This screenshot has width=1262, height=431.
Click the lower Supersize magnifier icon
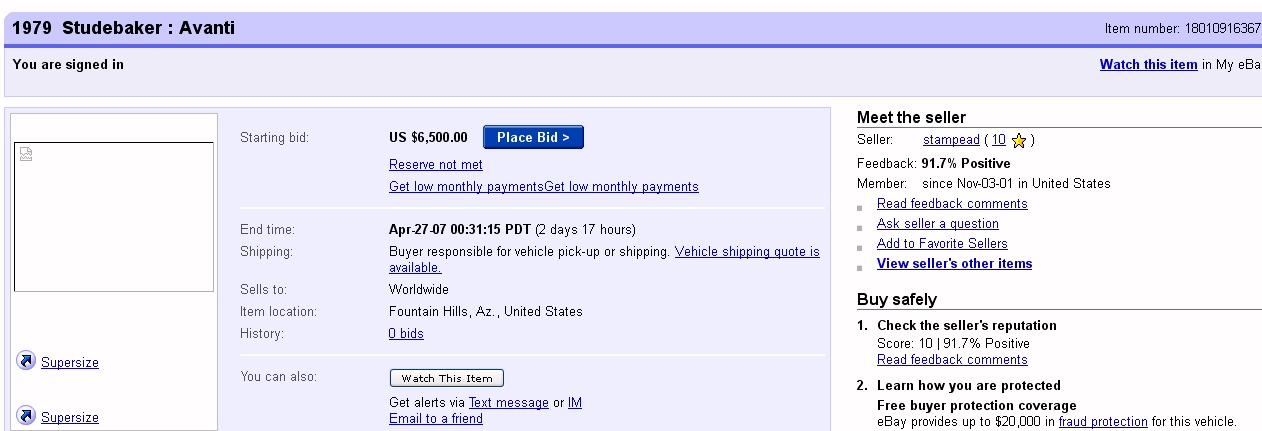(x=26, y=416)
